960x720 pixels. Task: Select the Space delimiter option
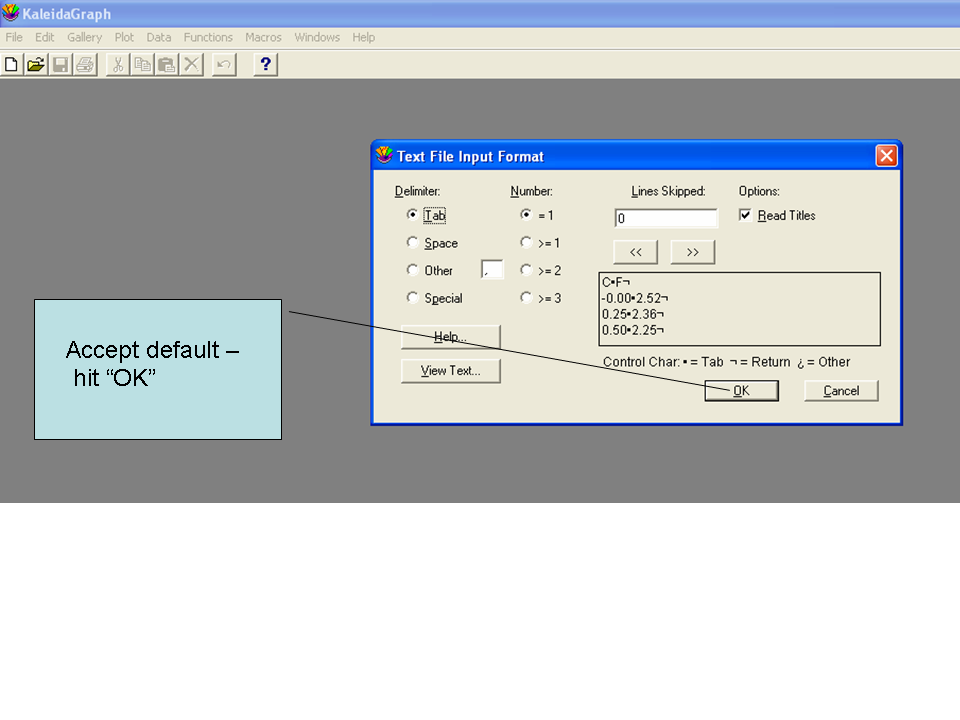pos(412,242)
